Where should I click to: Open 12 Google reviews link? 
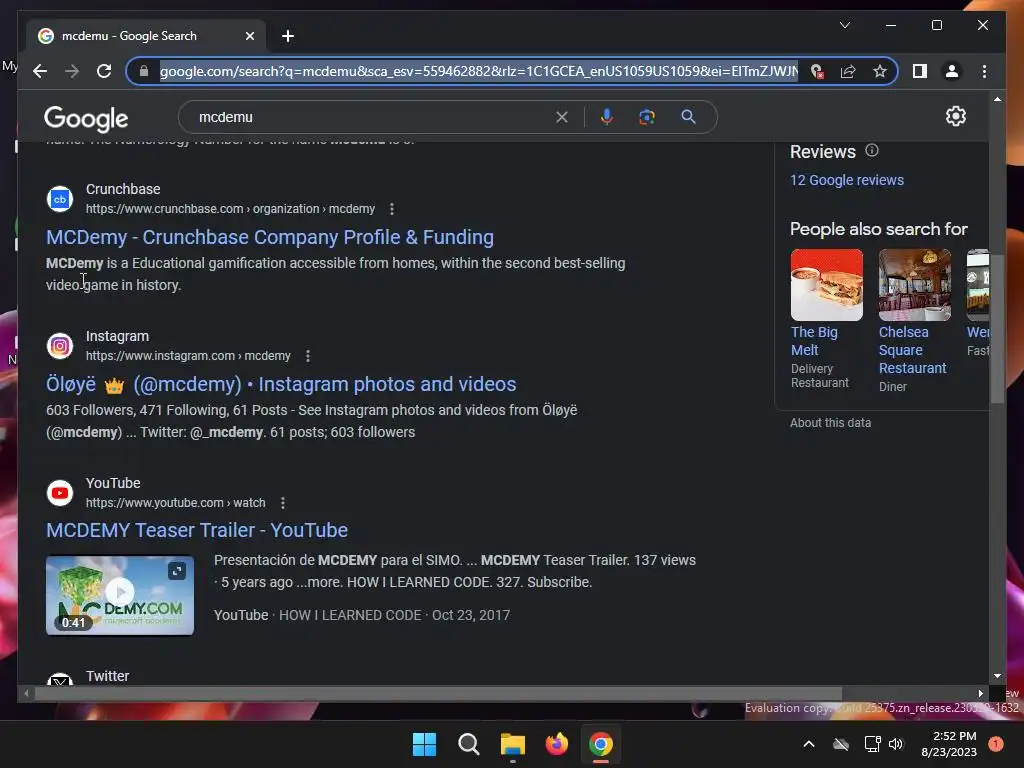click(x=846, y=180)
